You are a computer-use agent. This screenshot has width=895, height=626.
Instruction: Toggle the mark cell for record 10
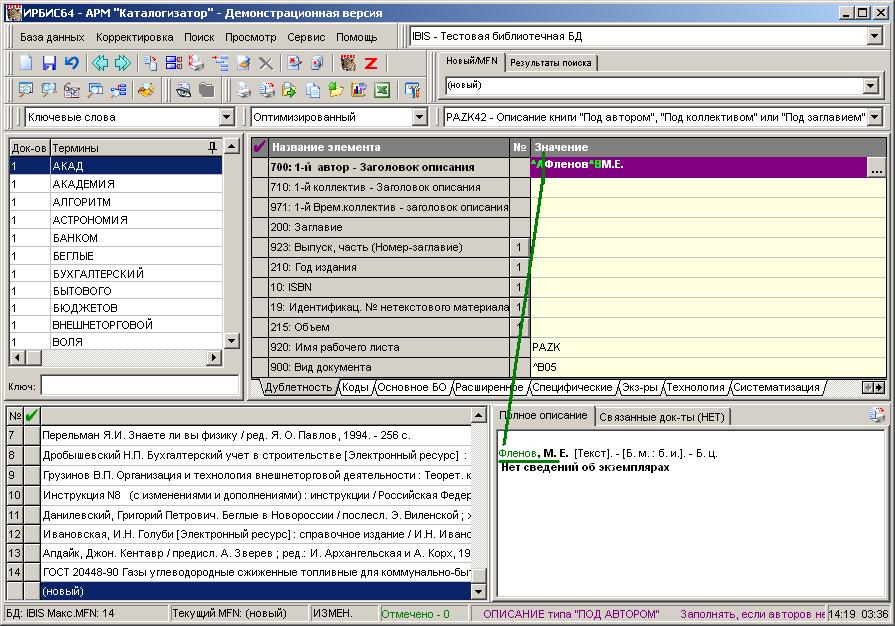[32, 495]
